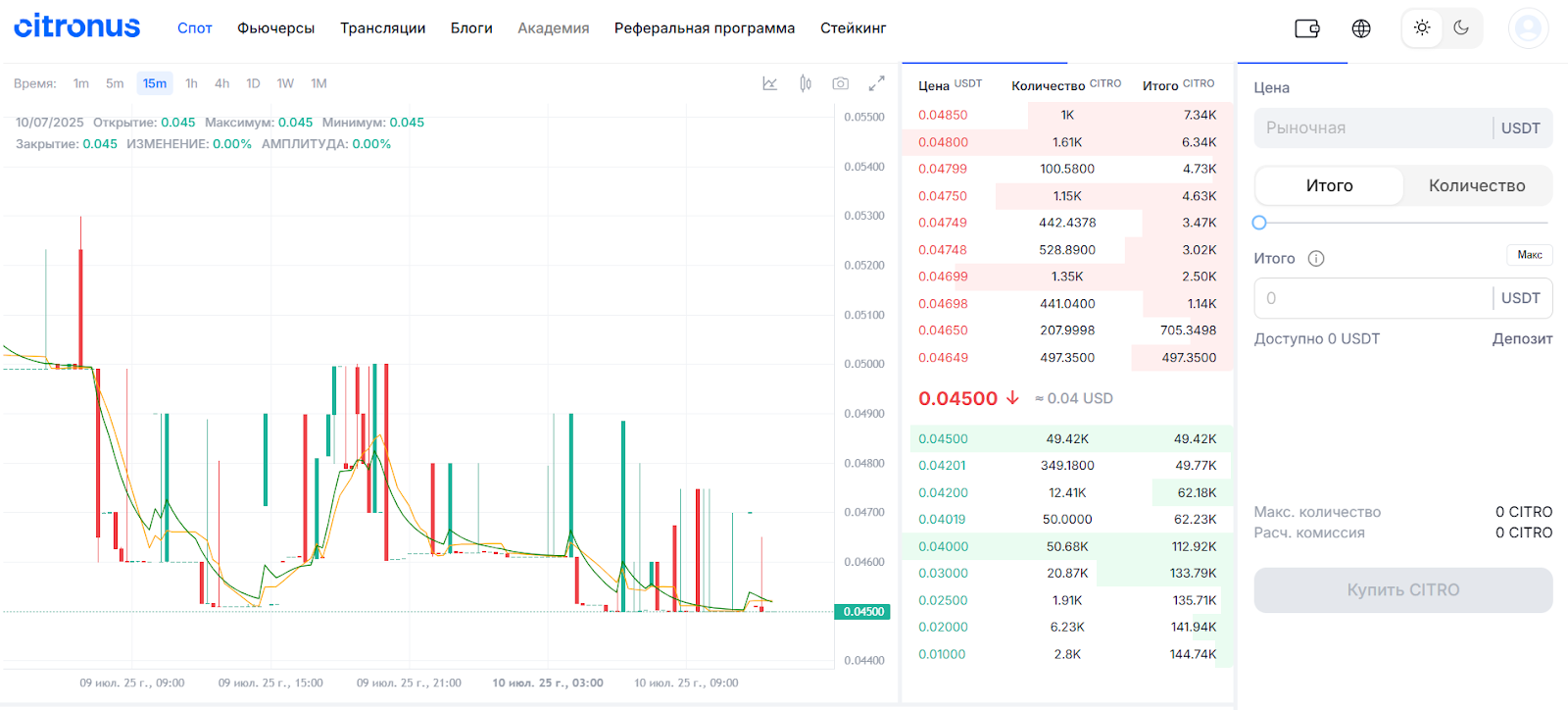Viewport: 1568px width, 710px height.
Task: Open the Стейкинг menu item
Action: [x=853, y=28]
